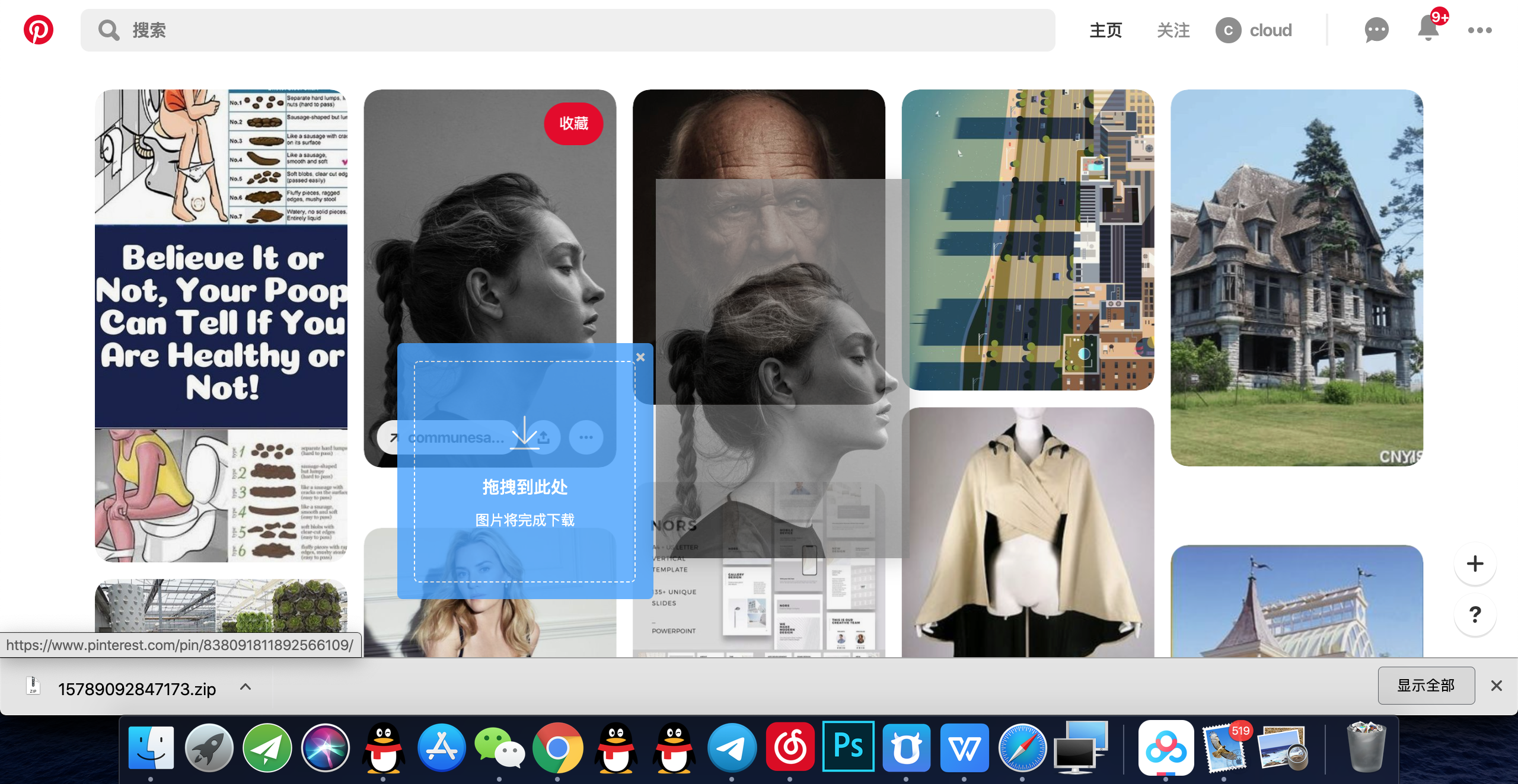
Task: Open App Store in the dock
Action: tap(441, 748)
